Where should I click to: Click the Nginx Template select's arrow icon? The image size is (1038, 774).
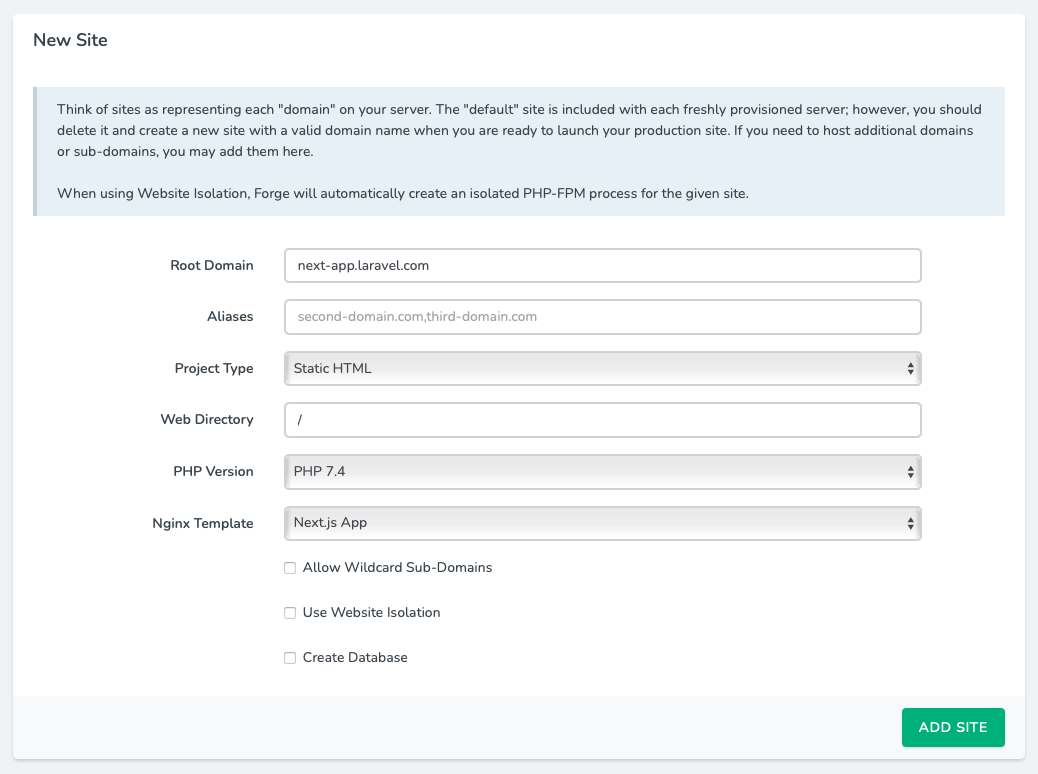pyautogui.click(x=911, y=523)
